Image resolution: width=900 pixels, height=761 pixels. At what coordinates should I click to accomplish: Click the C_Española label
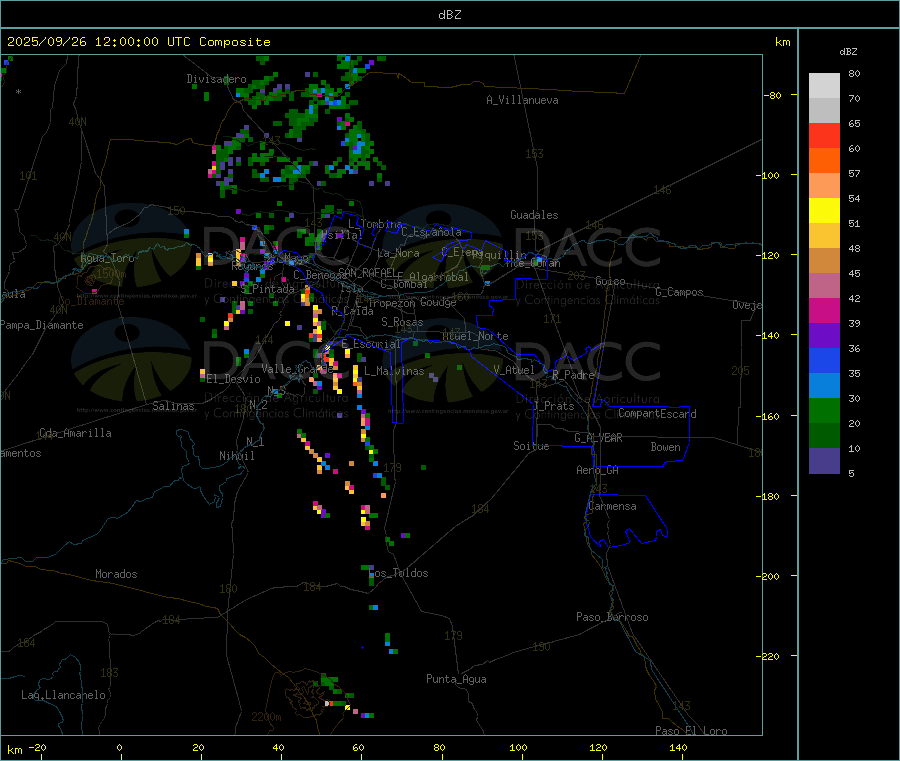click(x=431, y=232)
